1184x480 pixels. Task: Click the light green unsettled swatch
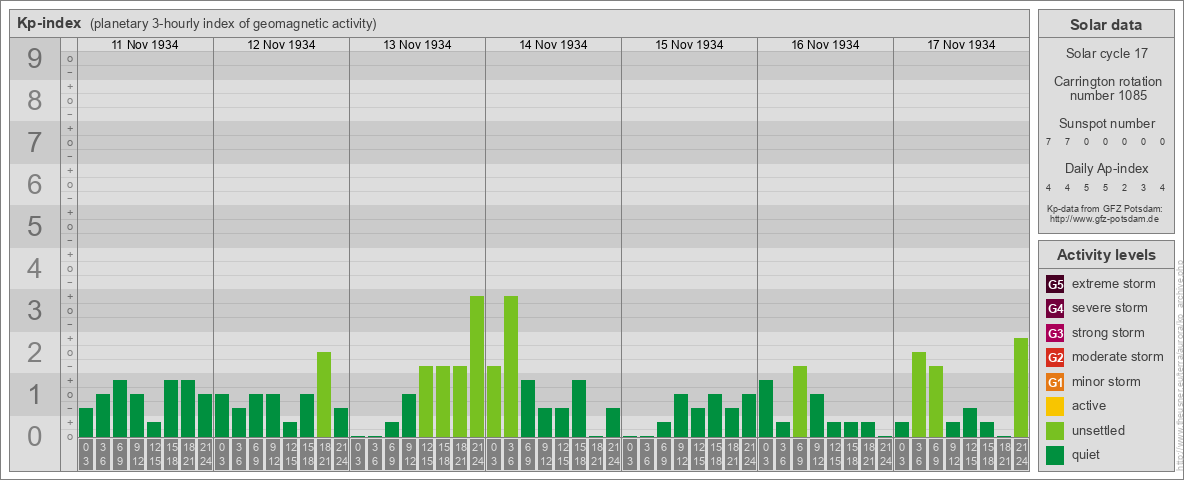(x=1055, y=430)
